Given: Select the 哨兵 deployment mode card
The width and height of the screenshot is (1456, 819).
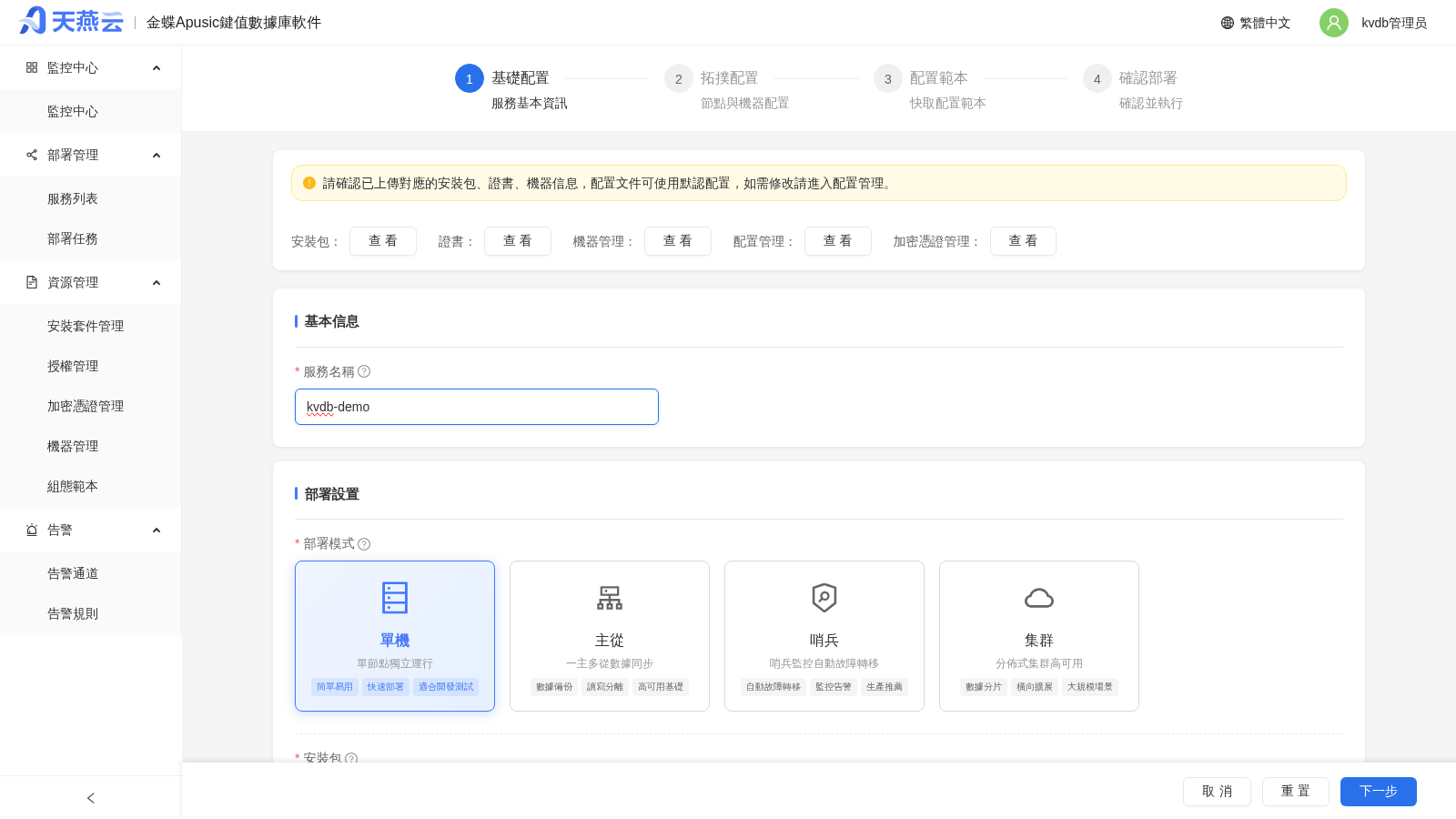Looking at the screenshot, I should tap(824, 636).
